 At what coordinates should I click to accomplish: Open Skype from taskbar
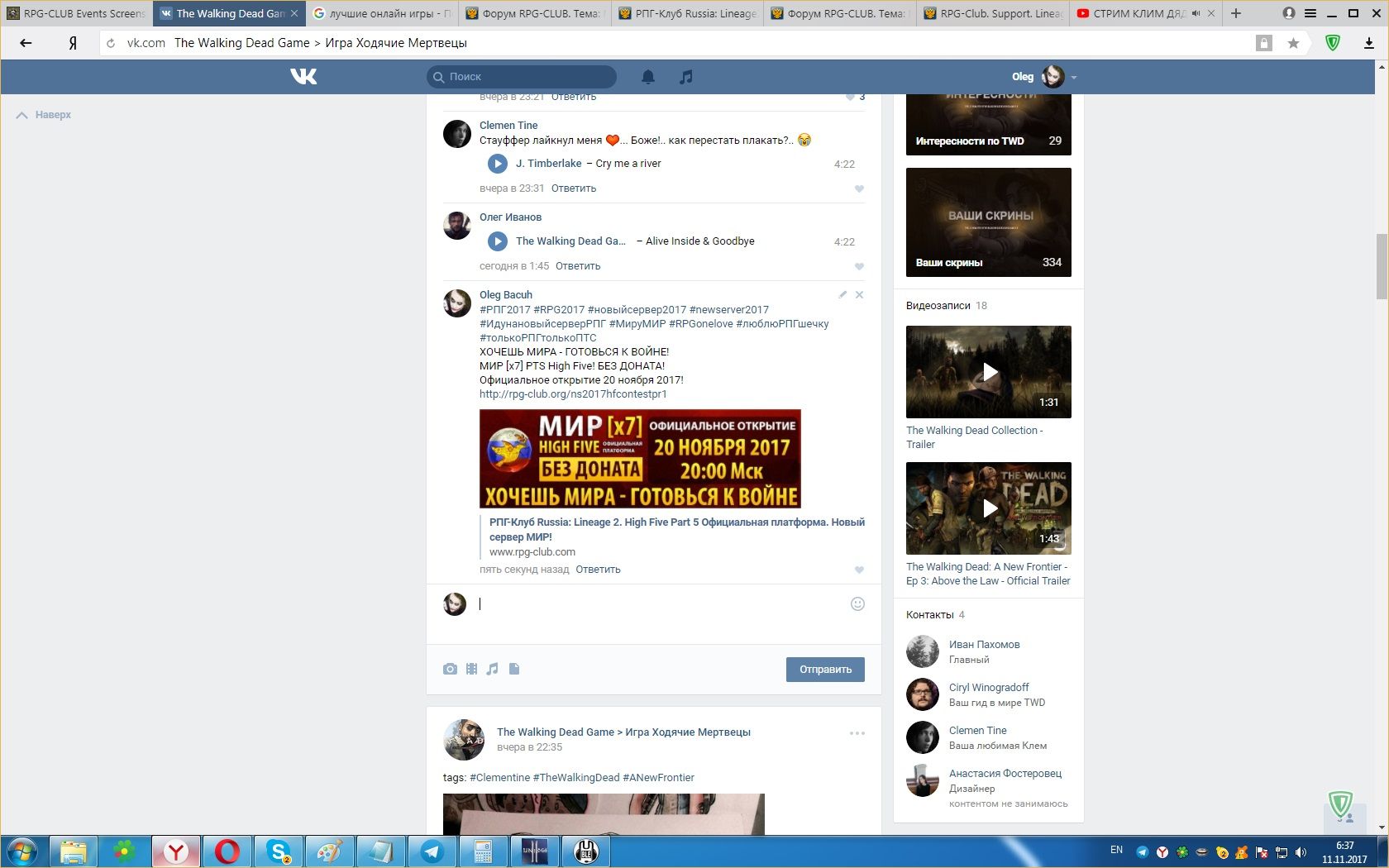point(279,851)
